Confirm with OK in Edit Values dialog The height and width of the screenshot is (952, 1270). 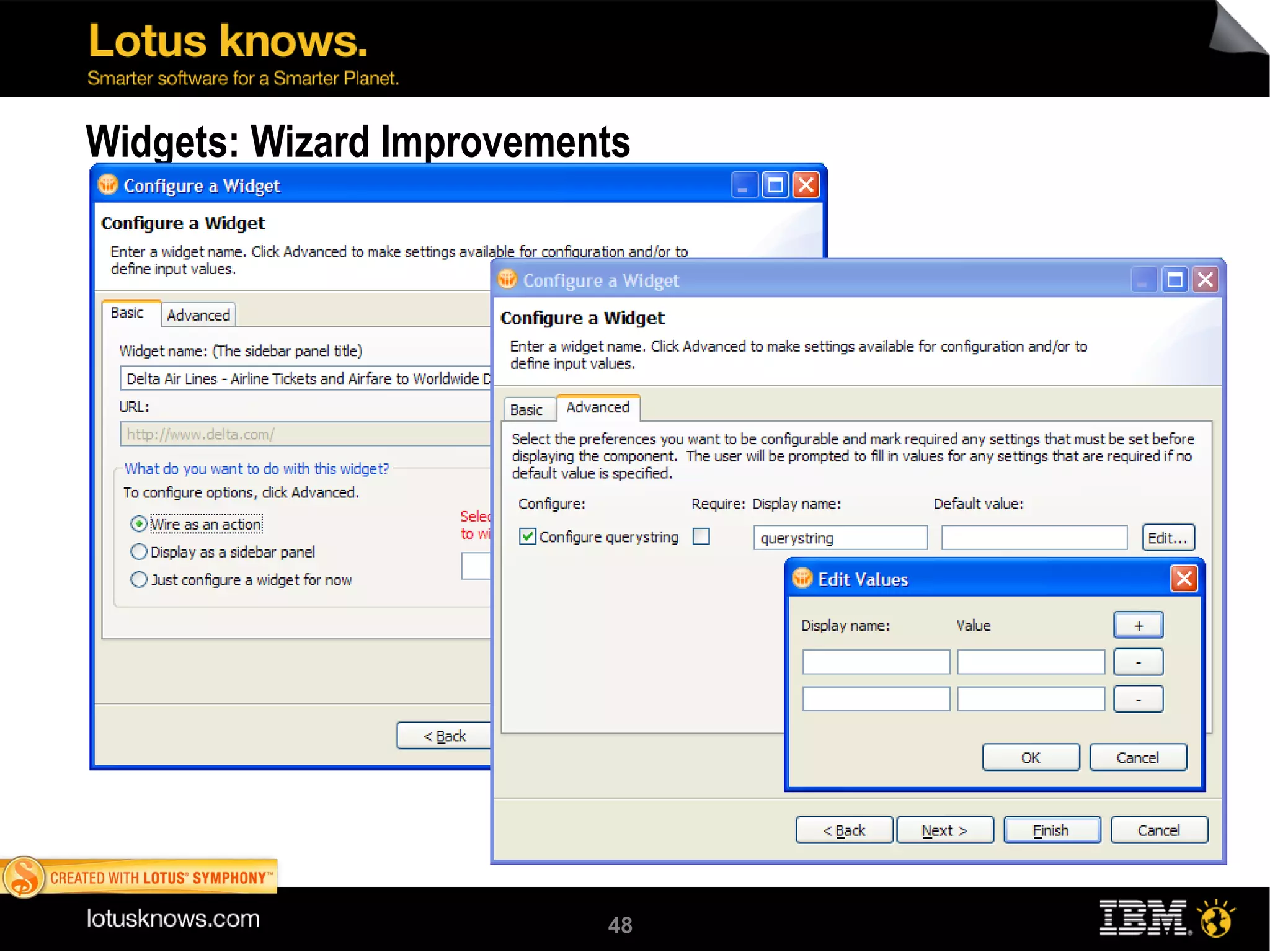[x=1031, y=757]
